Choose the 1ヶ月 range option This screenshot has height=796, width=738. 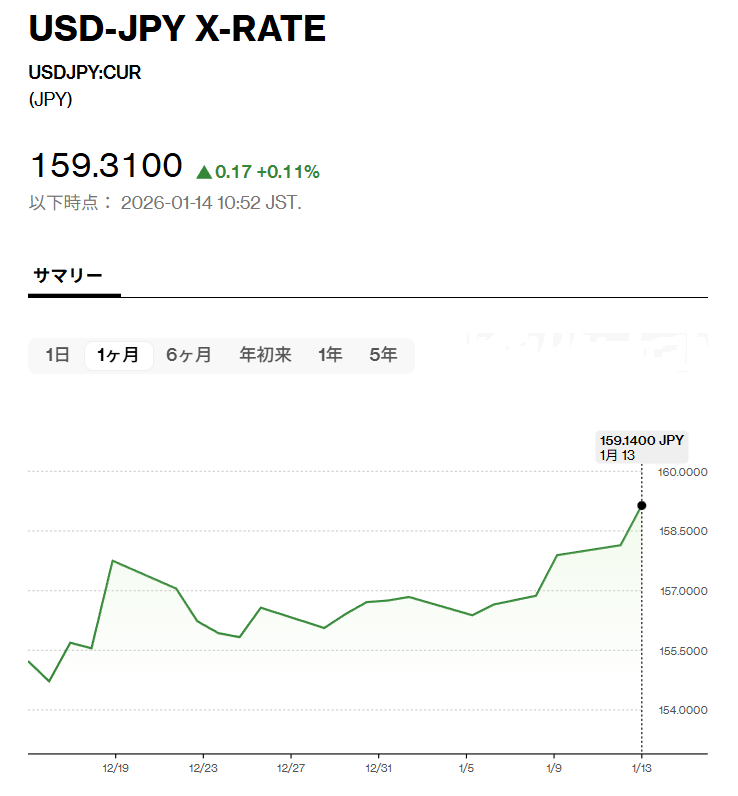click(x=118, y=355)
